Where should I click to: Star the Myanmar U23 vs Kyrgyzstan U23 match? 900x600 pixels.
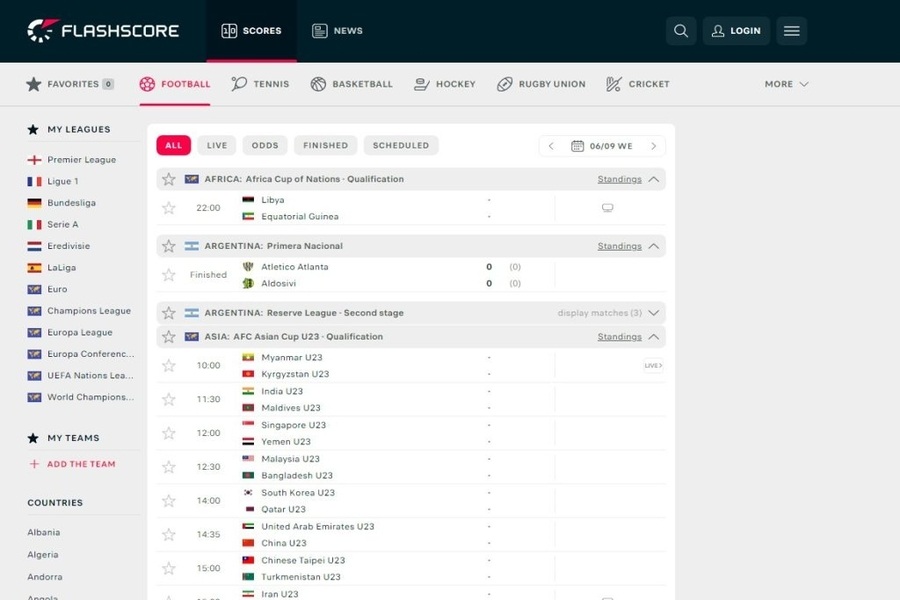tap(169, 365)
